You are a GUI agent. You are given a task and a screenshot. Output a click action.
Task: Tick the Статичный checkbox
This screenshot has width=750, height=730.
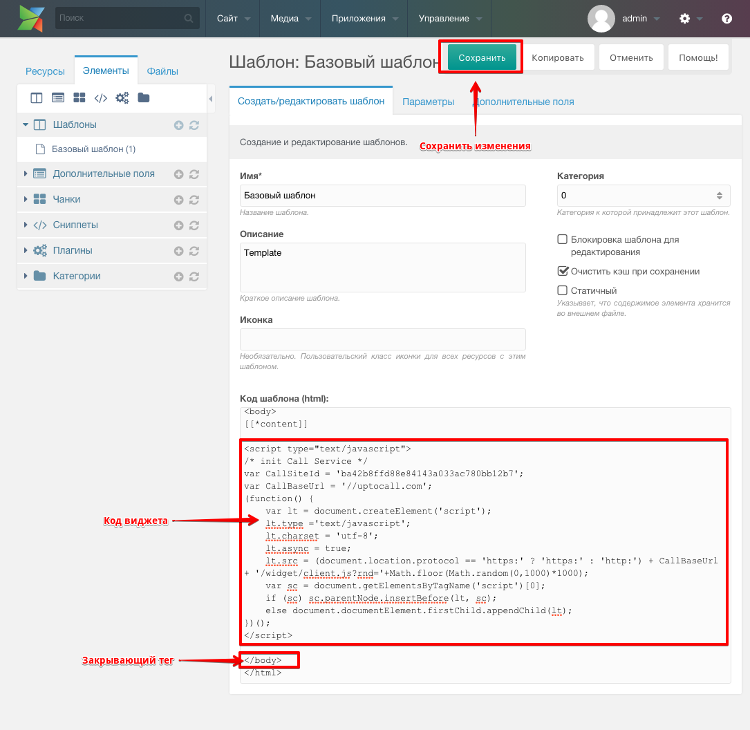point(563,290)
